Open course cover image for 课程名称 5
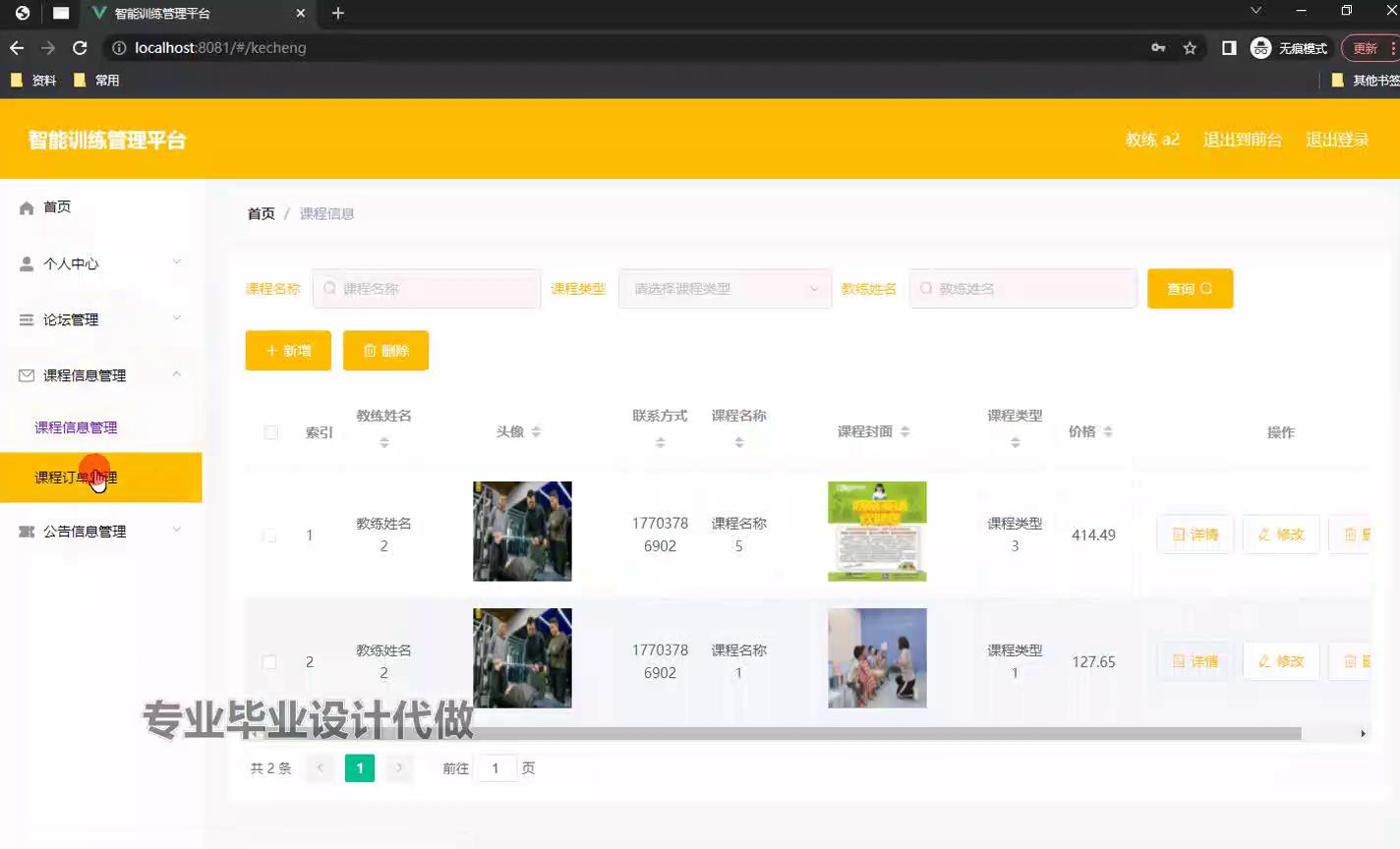 pos(877,531)
